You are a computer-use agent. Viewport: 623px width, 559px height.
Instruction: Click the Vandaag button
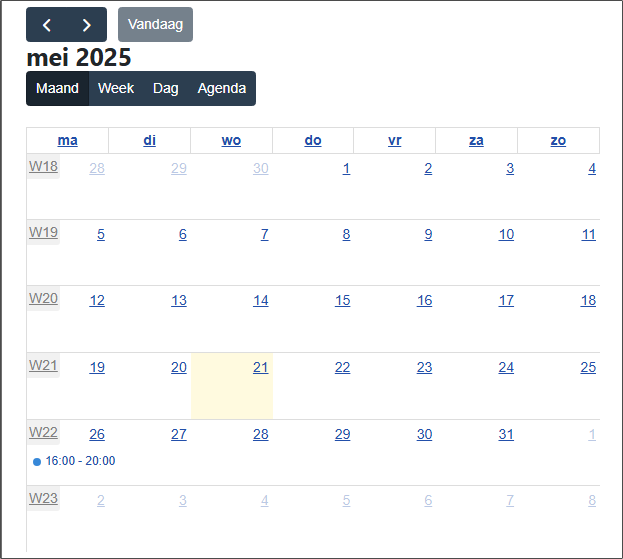tap(155, 25)
